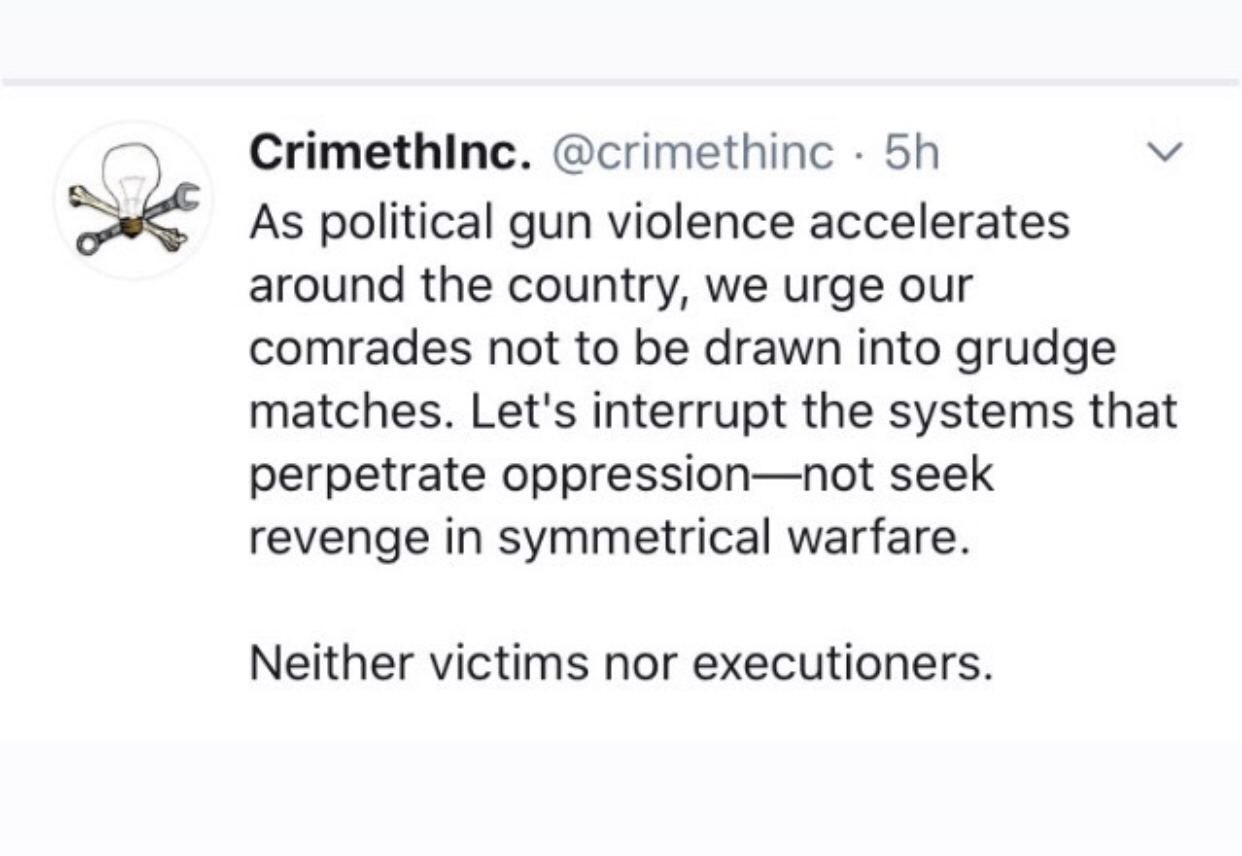Click the line "around the country, we urge our"
Image resolution: width=1242 pixels, height=856 pixels.
click(610, 286)
